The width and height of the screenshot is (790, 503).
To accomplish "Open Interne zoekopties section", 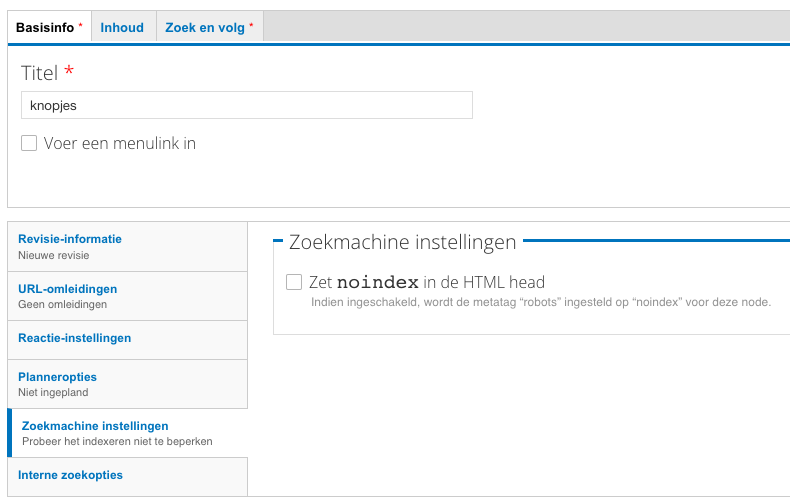I will tap(70, 475).
